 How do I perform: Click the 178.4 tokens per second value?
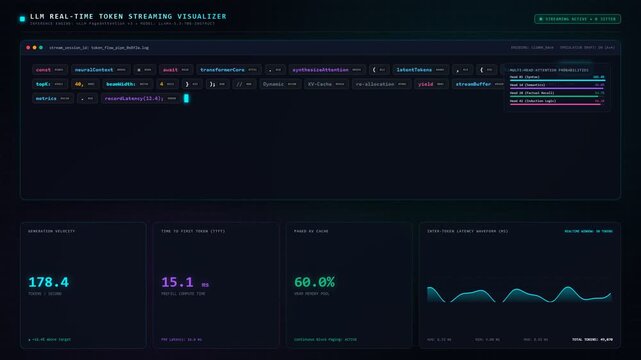click(49, 282)
